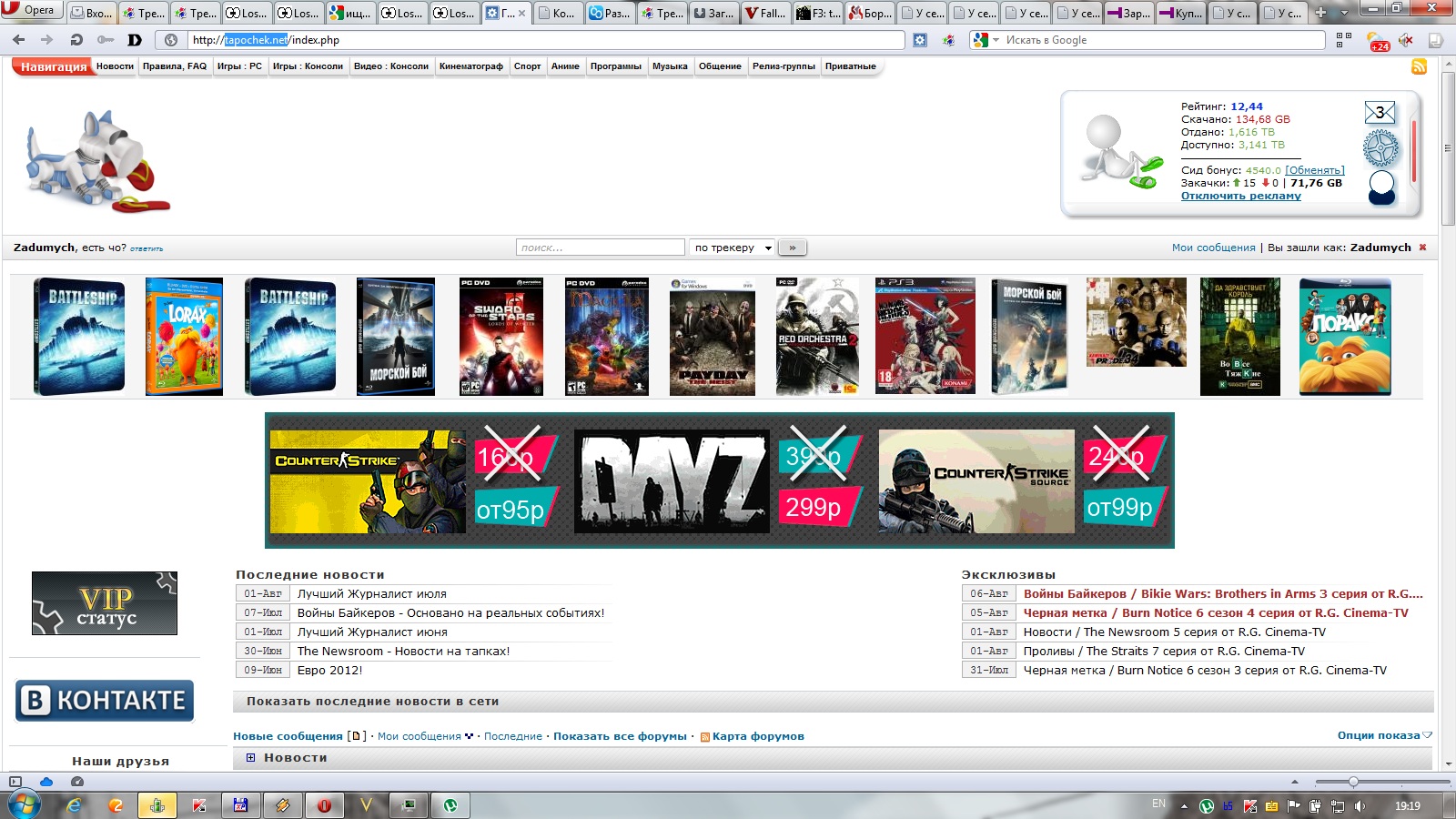Close the current active browser tab
The height and width of the screenshot is (819, 1456).
coord(522,13)
